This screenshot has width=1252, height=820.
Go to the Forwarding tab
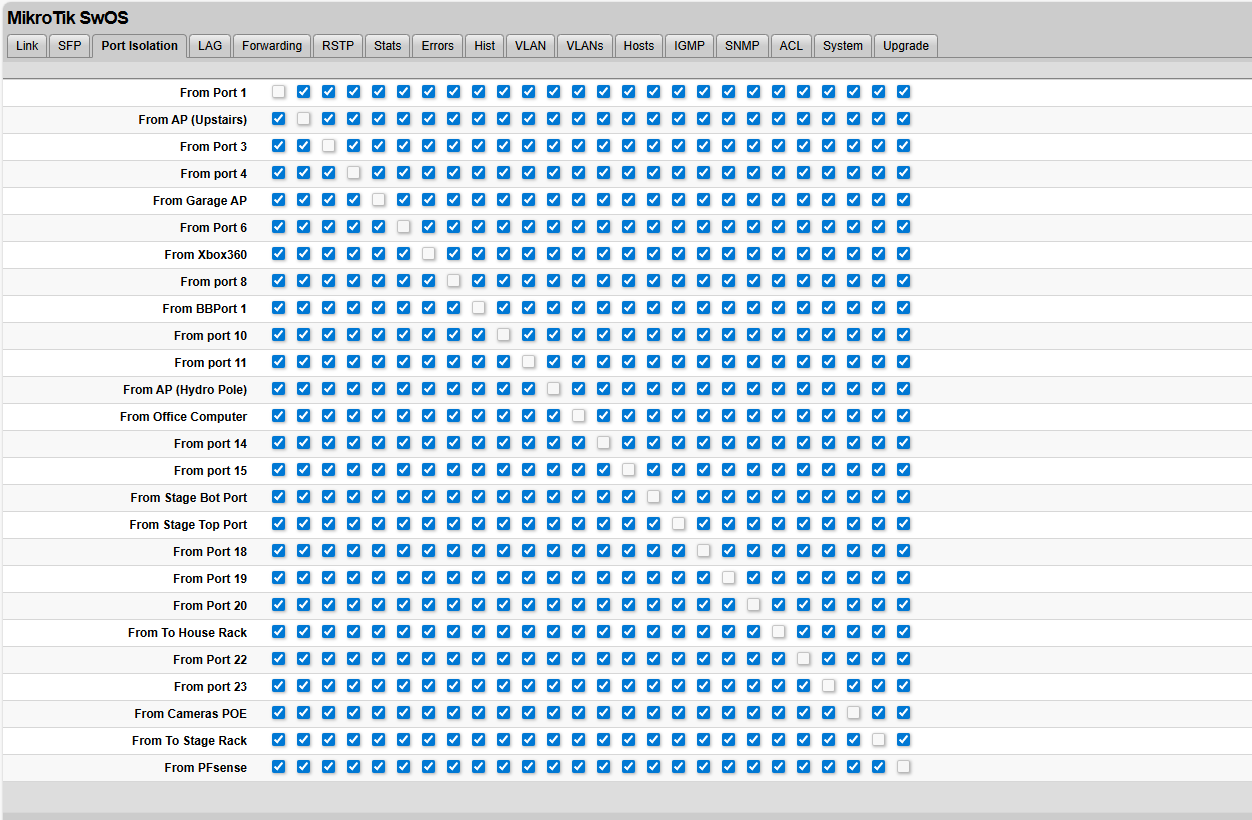(x=272, y=46)
